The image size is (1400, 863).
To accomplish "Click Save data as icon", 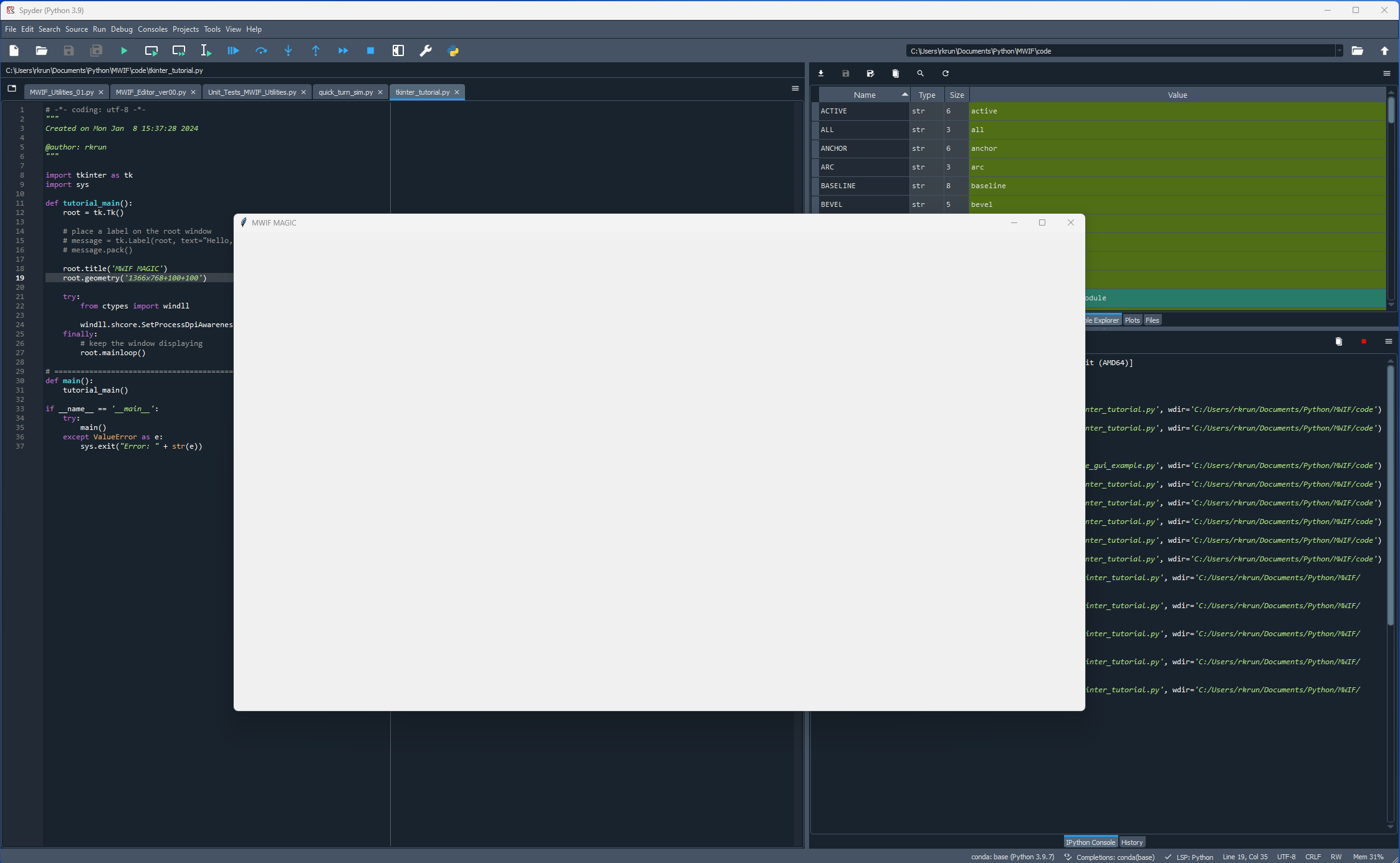I will tap(871, 74).
